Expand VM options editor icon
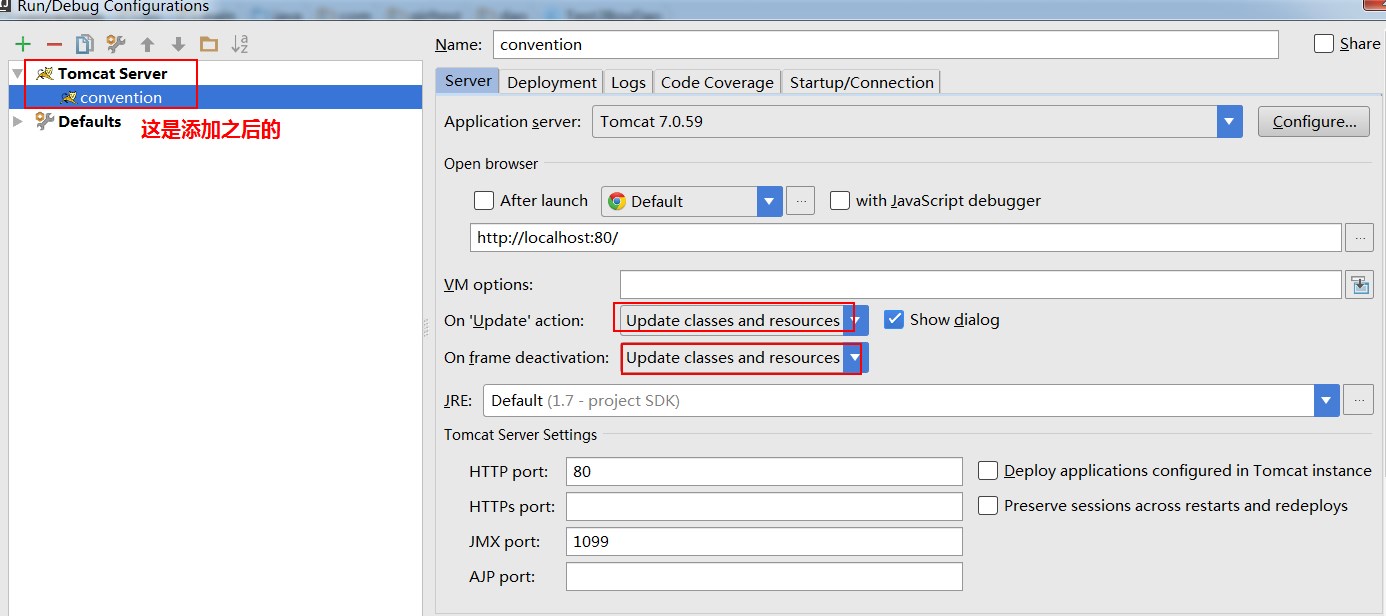 1359,285
